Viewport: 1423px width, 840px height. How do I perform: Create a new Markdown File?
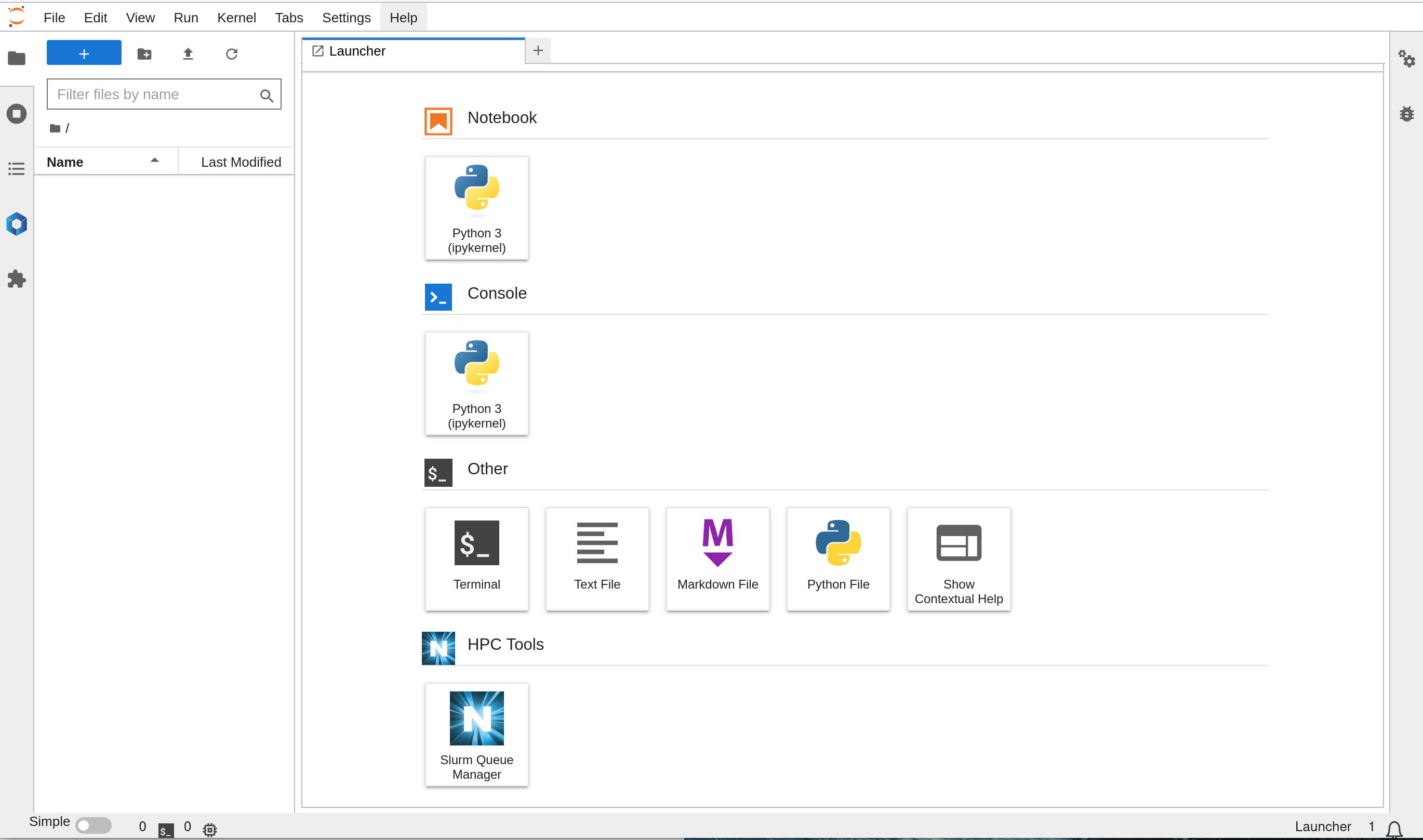(x=717, y=558)
